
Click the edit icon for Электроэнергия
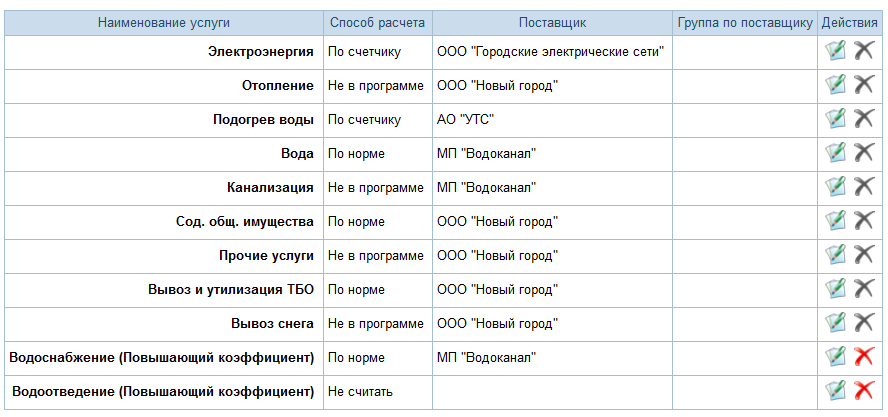click(835, 51)
